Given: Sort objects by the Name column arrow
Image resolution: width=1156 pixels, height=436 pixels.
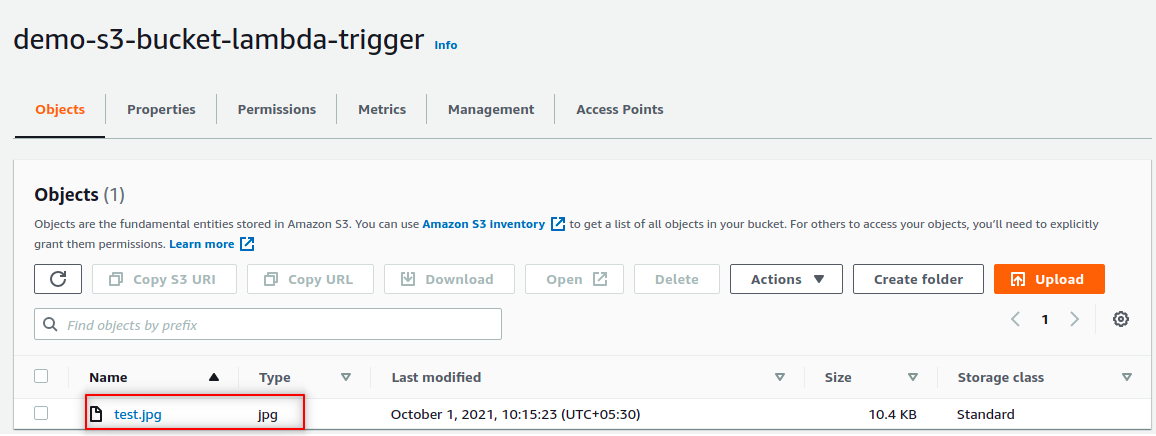Looking at the screenshot, I should point(213,378).
